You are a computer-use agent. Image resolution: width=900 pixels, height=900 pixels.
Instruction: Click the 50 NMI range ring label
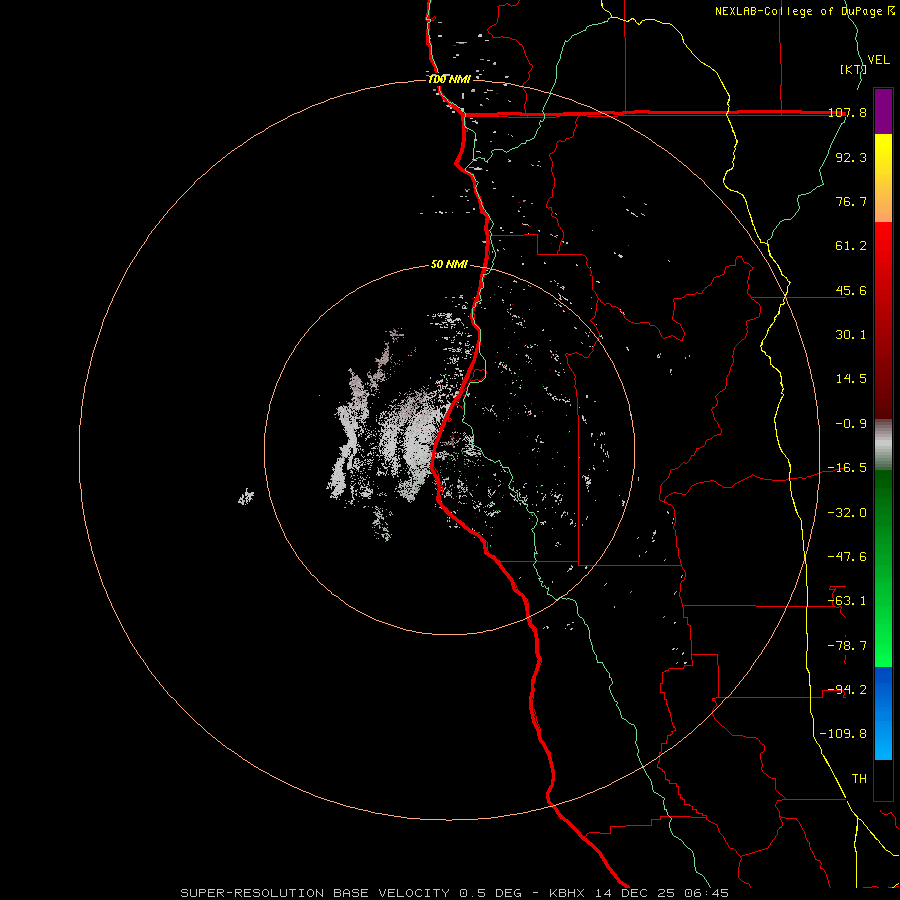pos(449,265)
